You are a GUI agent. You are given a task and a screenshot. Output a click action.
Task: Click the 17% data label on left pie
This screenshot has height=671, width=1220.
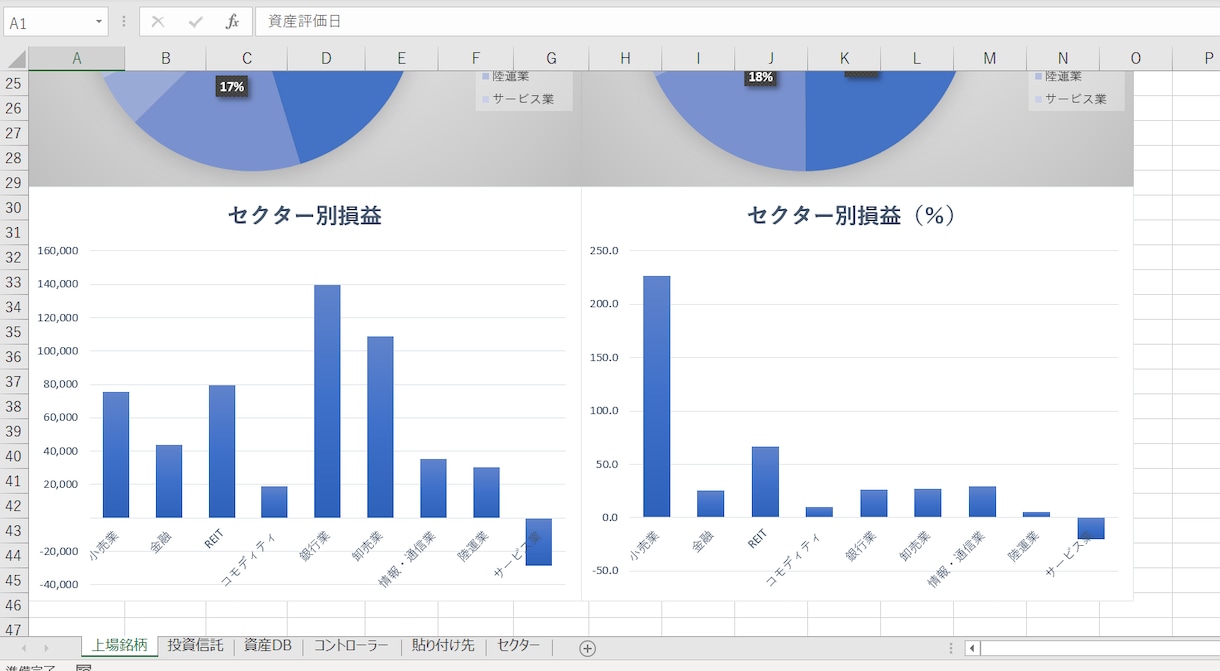(x=232, y=87)
